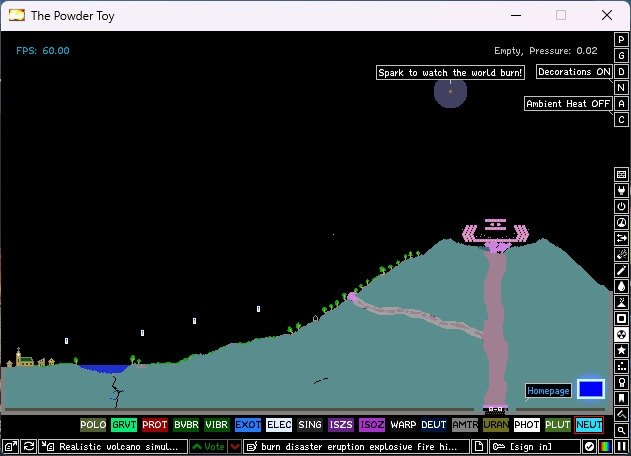Pick the EXOT element
This screenshot has height=456, width=631.
[x=248, y=425]
